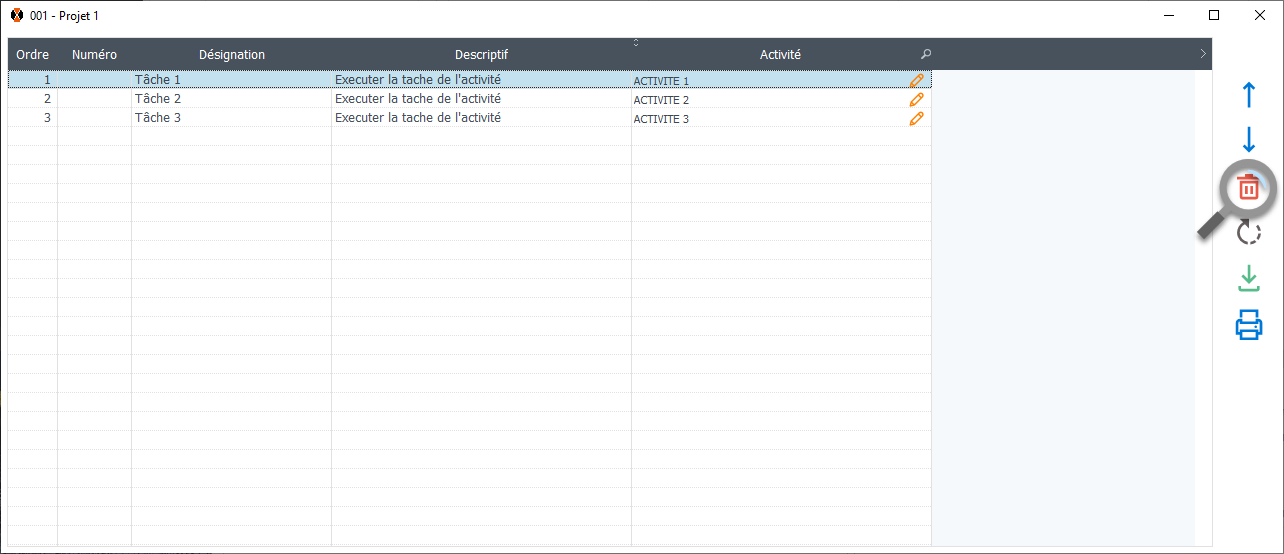
Task: Click the green download export icon
Action: [1248, 278]
